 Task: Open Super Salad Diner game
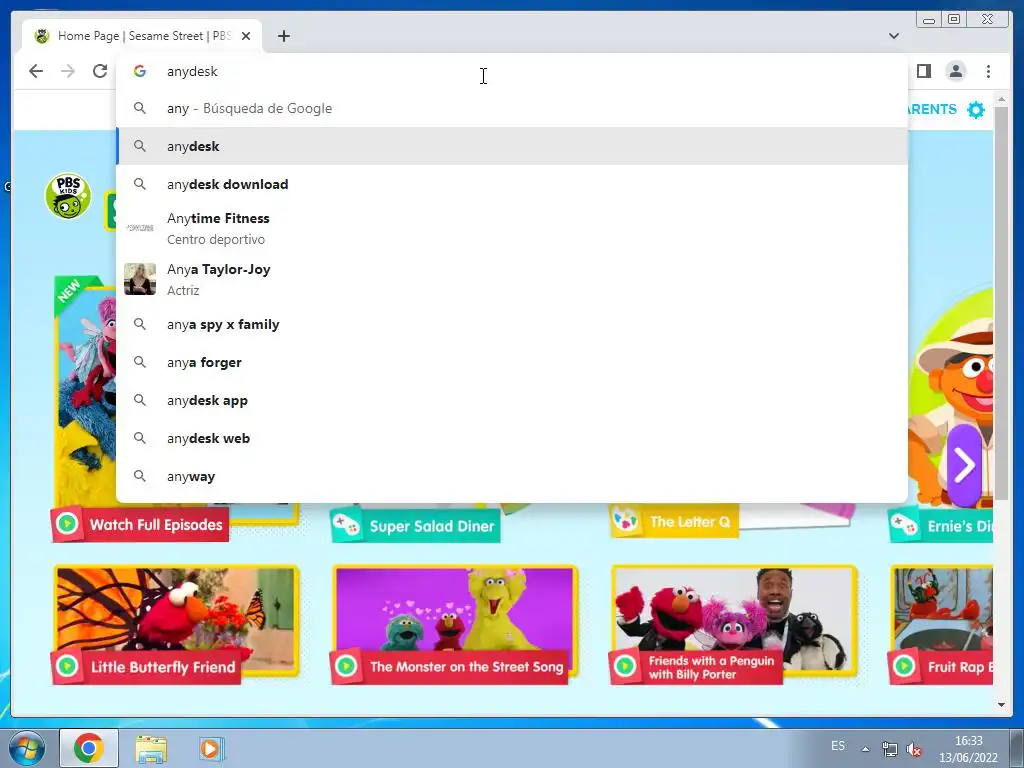tap(415, 526)
